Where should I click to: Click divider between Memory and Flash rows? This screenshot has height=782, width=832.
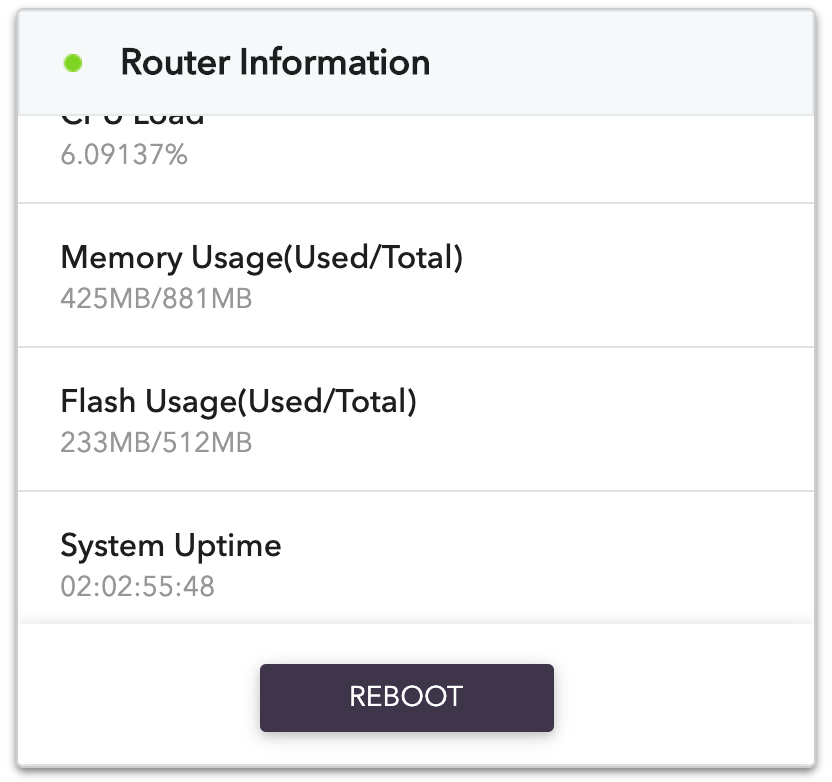click(x=416, y=347)
